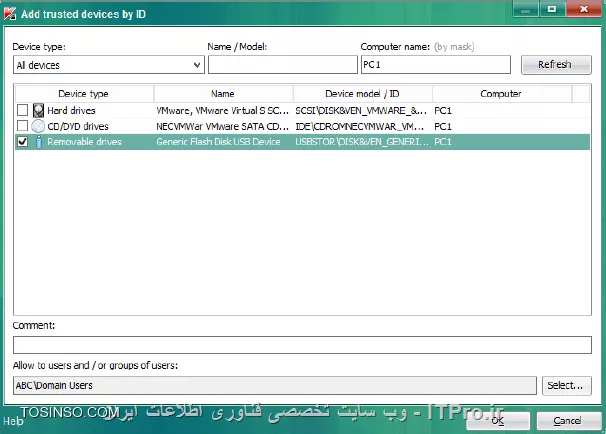
Task: Click the Name / Model input field
Action: point(283,65)
